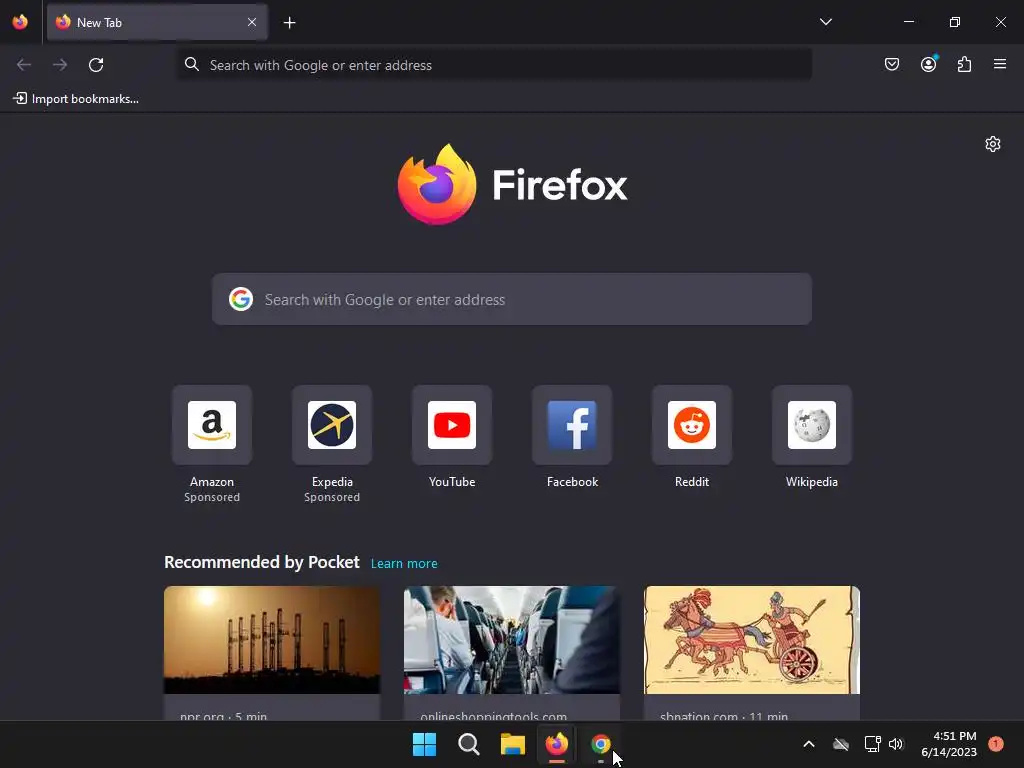Click the Recommended by Pocket heading

click(x=262, y=562)
